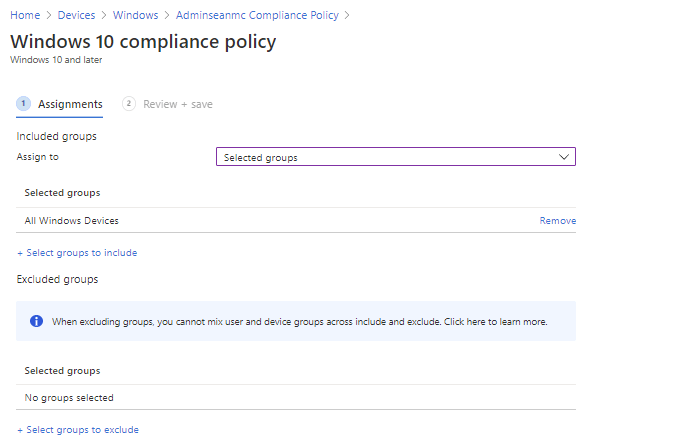Click + Select groups to exclude

pyautogui.click(x=78, y=429)
